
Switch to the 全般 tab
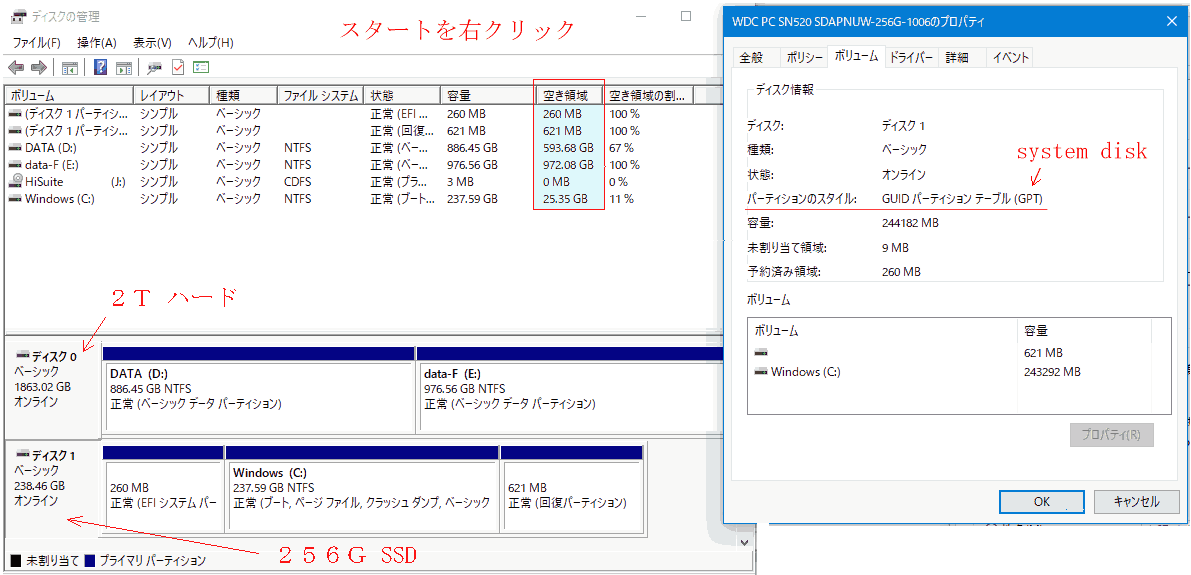pos(751,58)
